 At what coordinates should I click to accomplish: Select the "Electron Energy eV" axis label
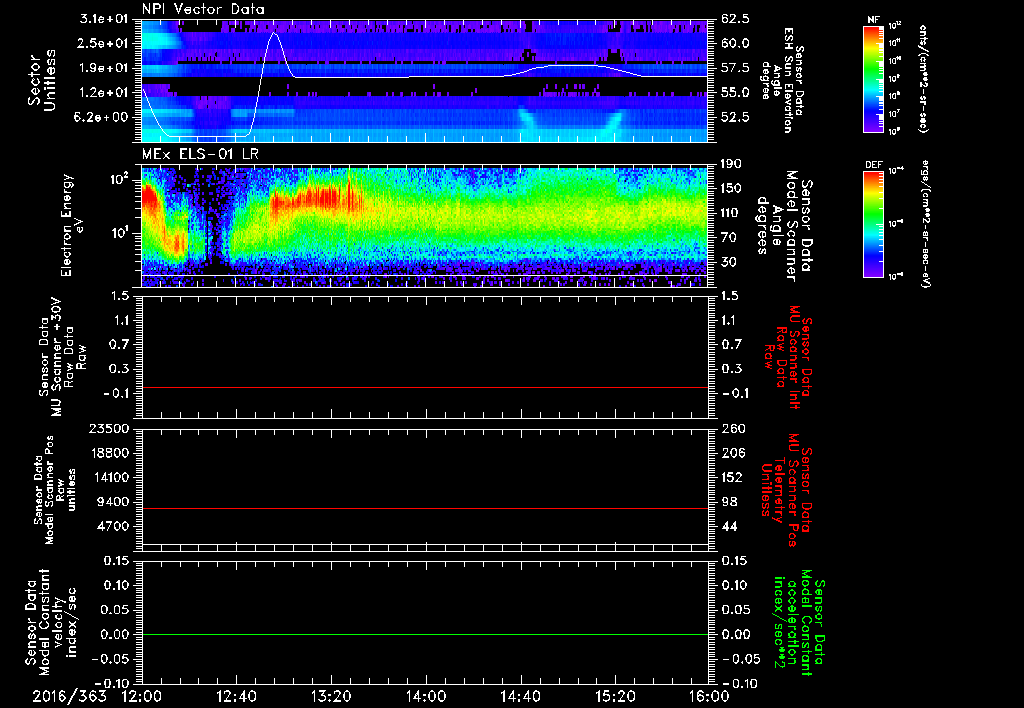click(x=73, y=225)
